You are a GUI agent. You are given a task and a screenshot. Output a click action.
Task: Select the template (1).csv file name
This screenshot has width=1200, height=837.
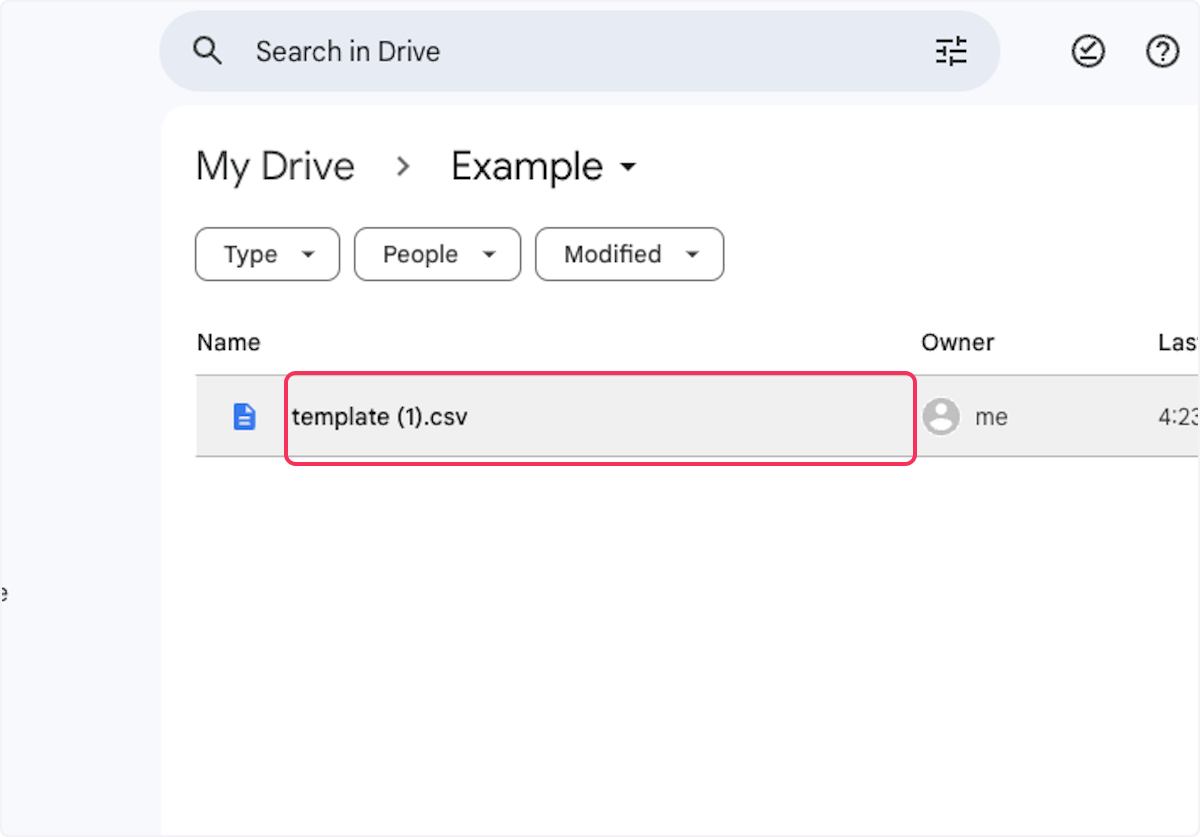[380, 417]
